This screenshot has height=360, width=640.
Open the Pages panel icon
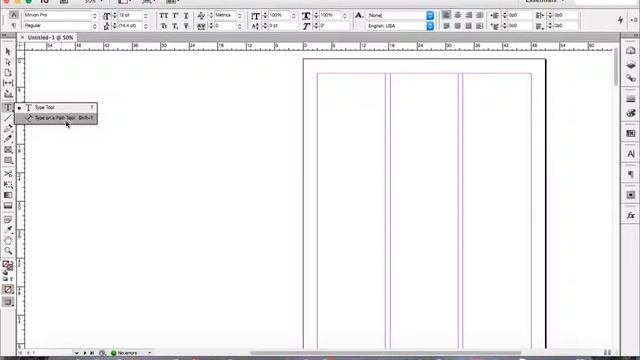coord(631,51)
